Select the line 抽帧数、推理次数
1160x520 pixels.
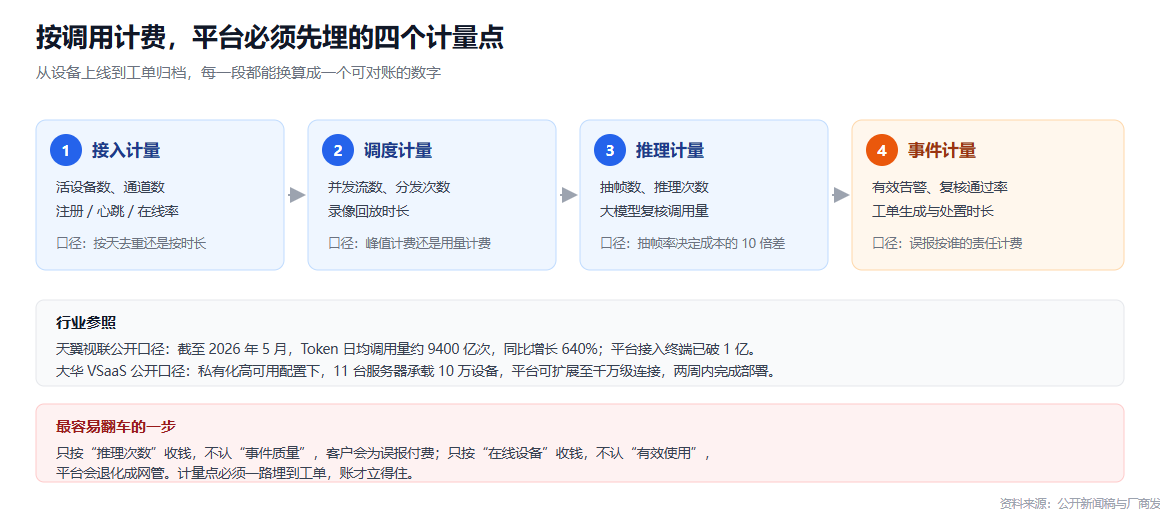click(x=655, y=187)
